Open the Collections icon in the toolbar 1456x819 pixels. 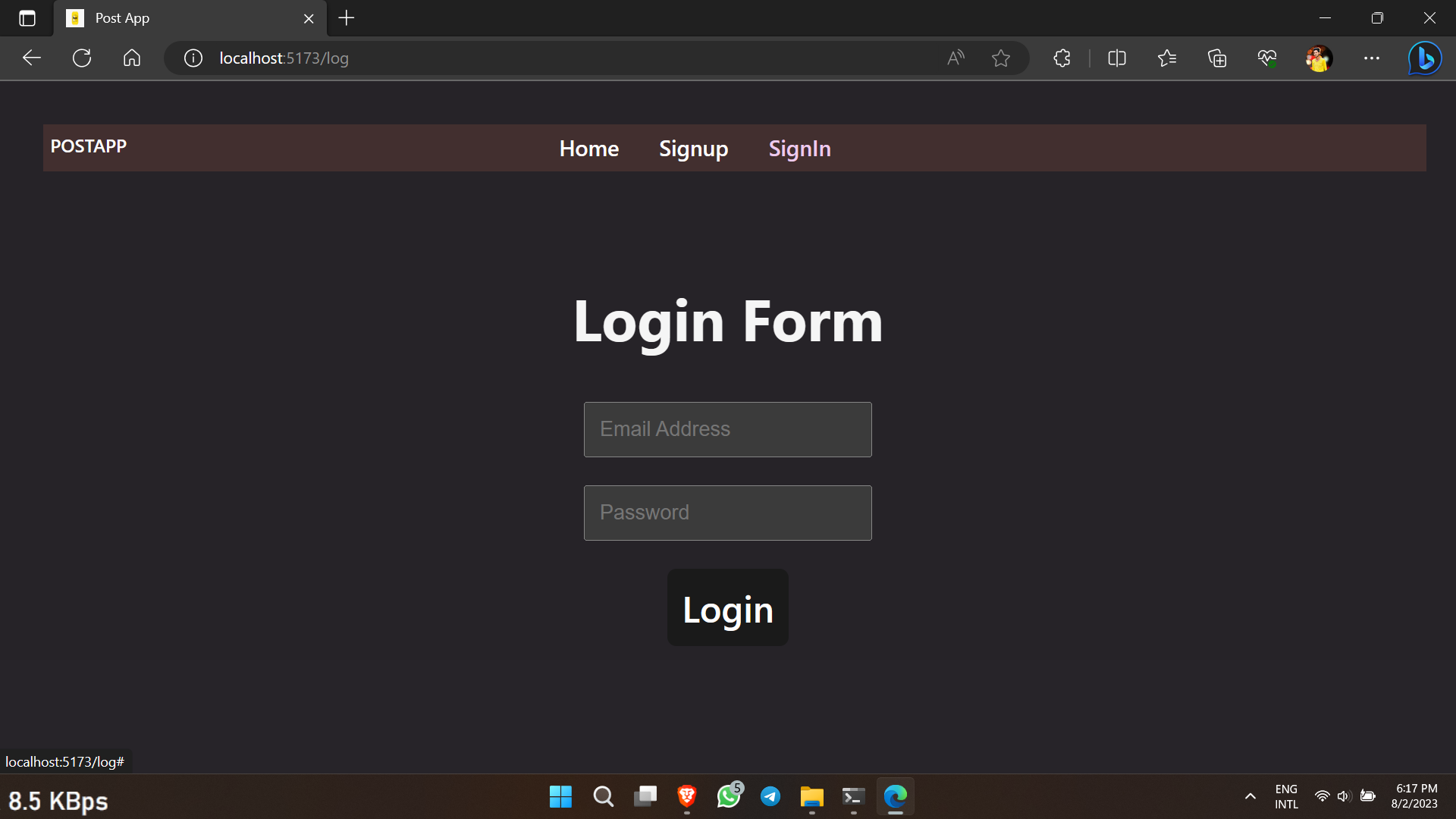(x=1217, y=58)
